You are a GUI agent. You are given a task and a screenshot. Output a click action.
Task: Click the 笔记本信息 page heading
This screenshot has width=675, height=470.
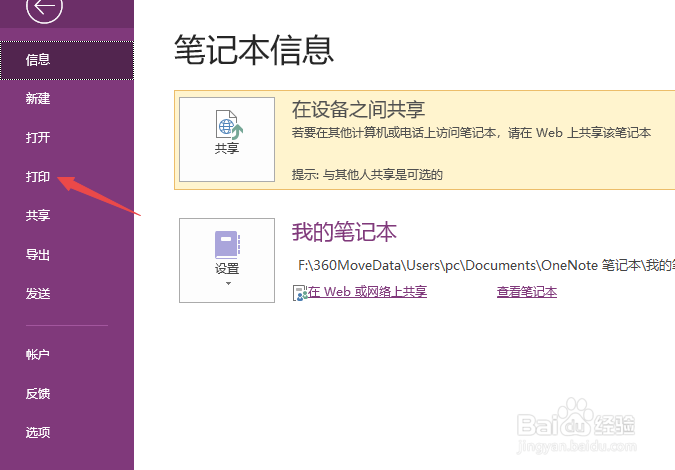point(254,50)
